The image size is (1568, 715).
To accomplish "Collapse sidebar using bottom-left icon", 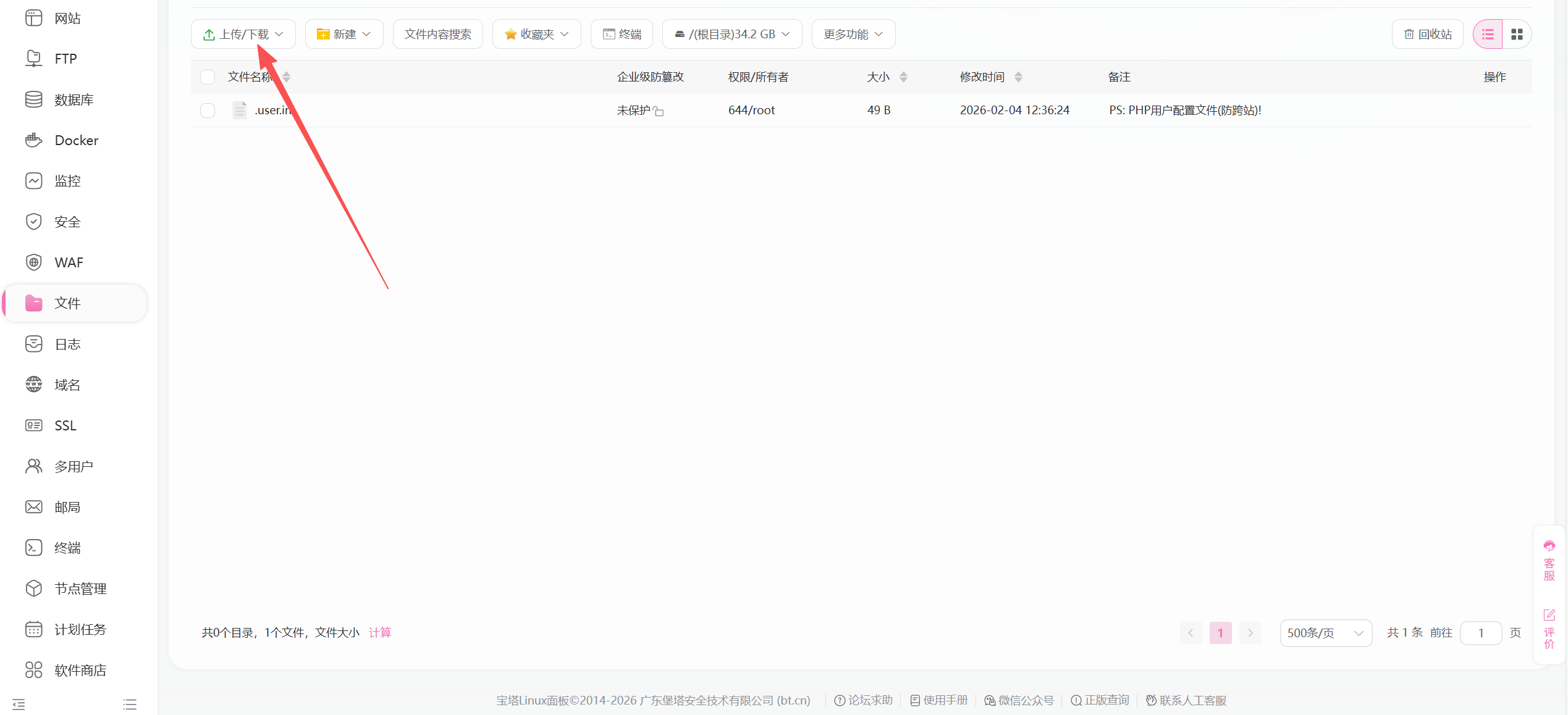I will (19, 704).
